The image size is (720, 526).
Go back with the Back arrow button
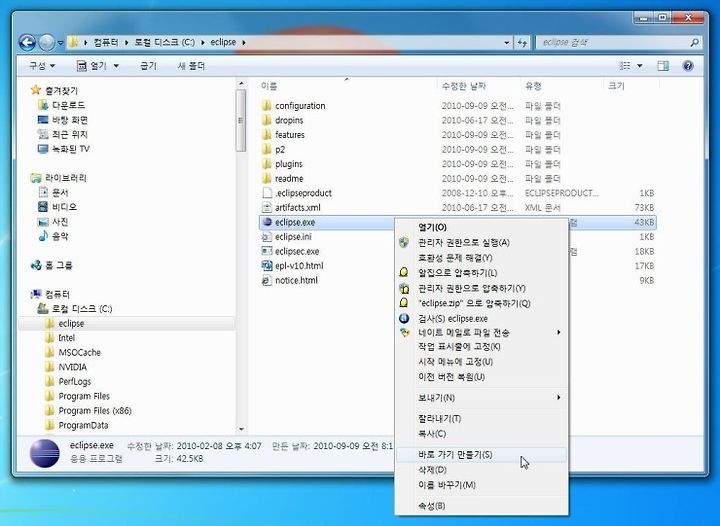coord(27,43)
